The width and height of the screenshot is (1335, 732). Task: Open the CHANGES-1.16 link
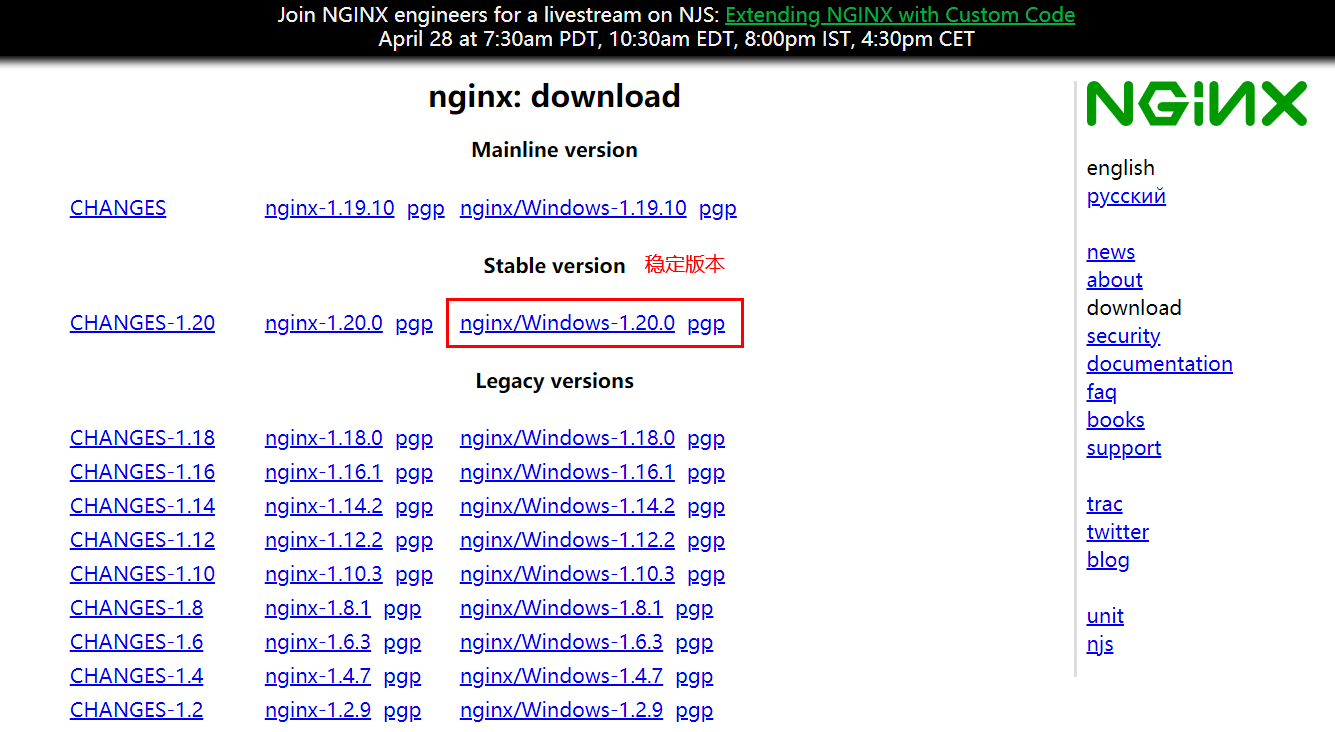point(142,472)
